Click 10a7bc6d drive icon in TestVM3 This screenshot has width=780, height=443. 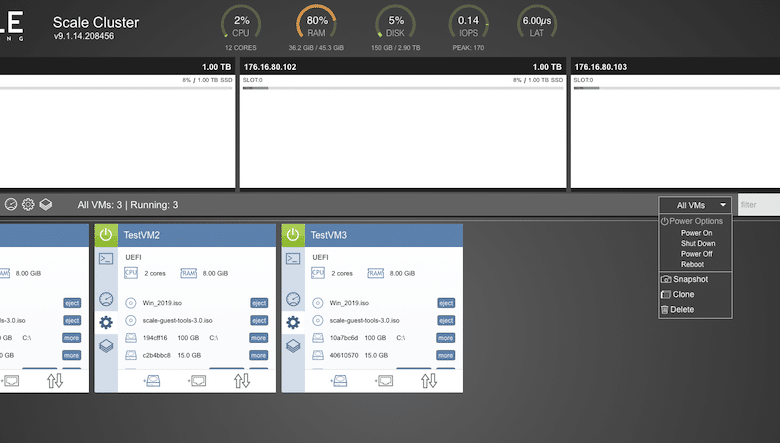click(318, 338)
